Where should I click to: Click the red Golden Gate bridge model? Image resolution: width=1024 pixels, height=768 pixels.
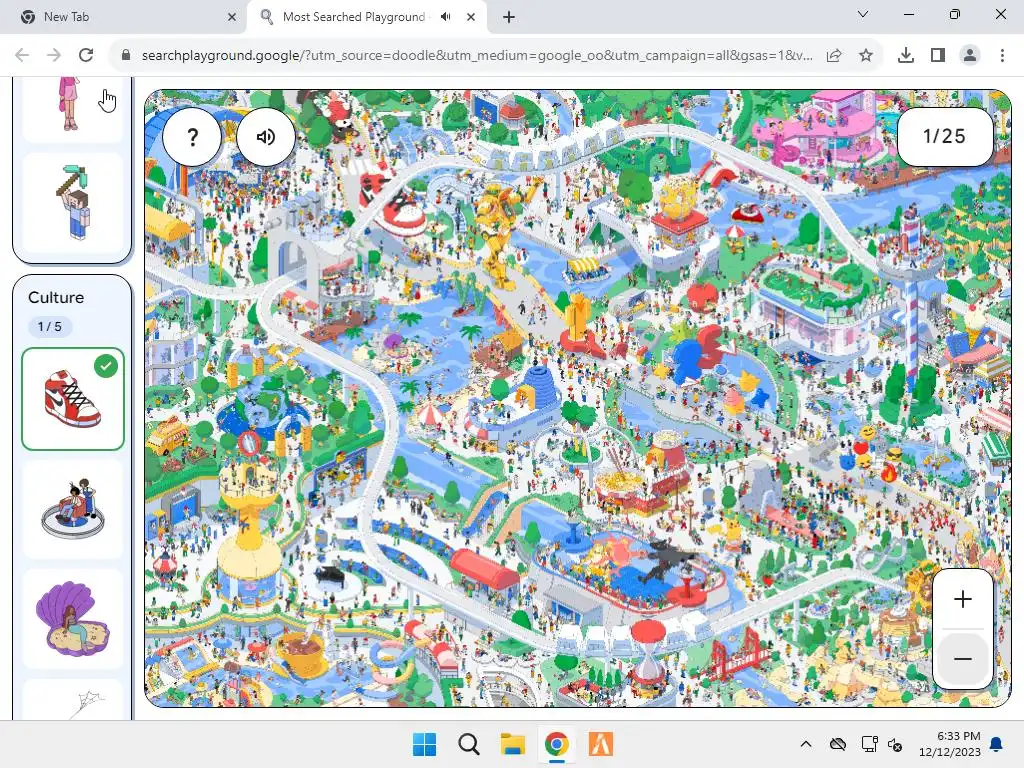(743, 656)
